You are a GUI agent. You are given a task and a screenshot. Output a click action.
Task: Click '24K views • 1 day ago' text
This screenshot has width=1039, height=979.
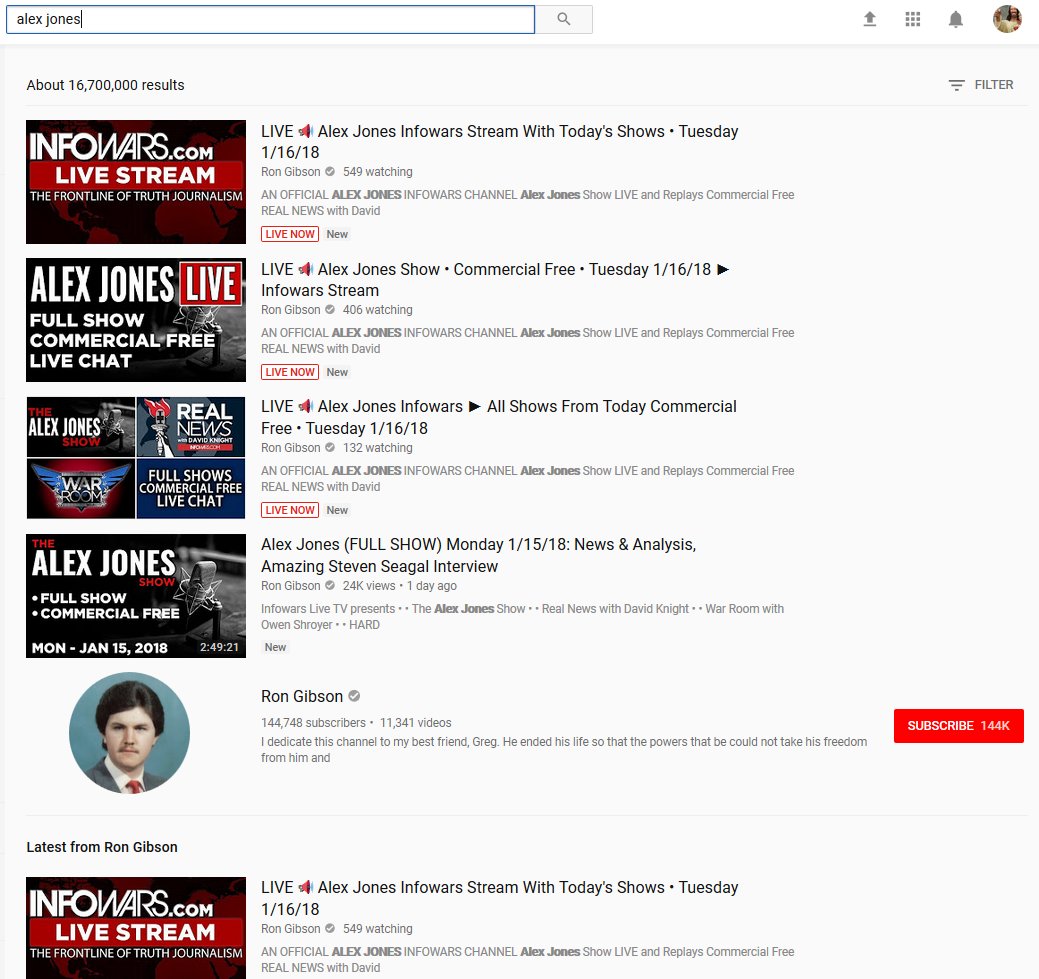(400, 585)
